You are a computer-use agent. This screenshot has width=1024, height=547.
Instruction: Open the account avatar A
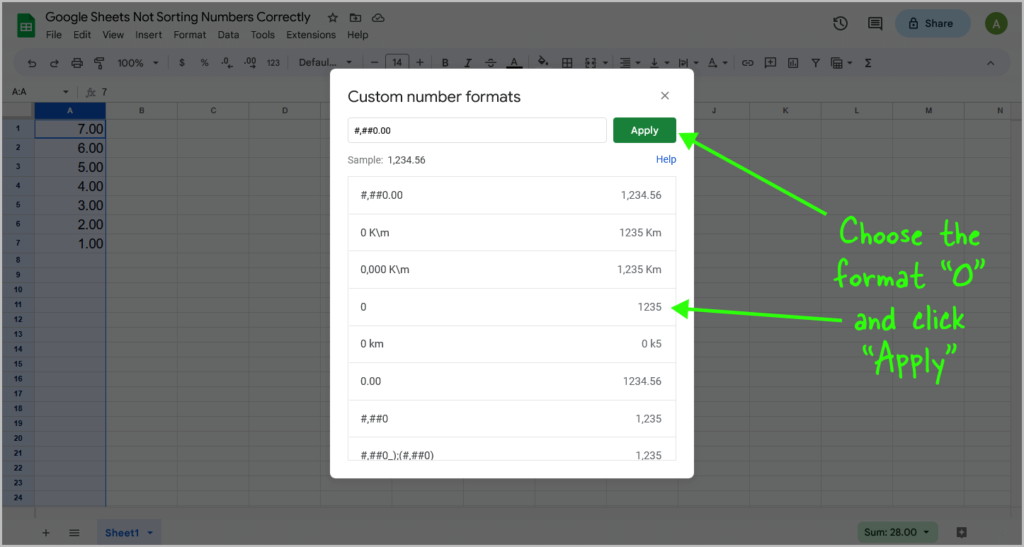click(995, 24)
